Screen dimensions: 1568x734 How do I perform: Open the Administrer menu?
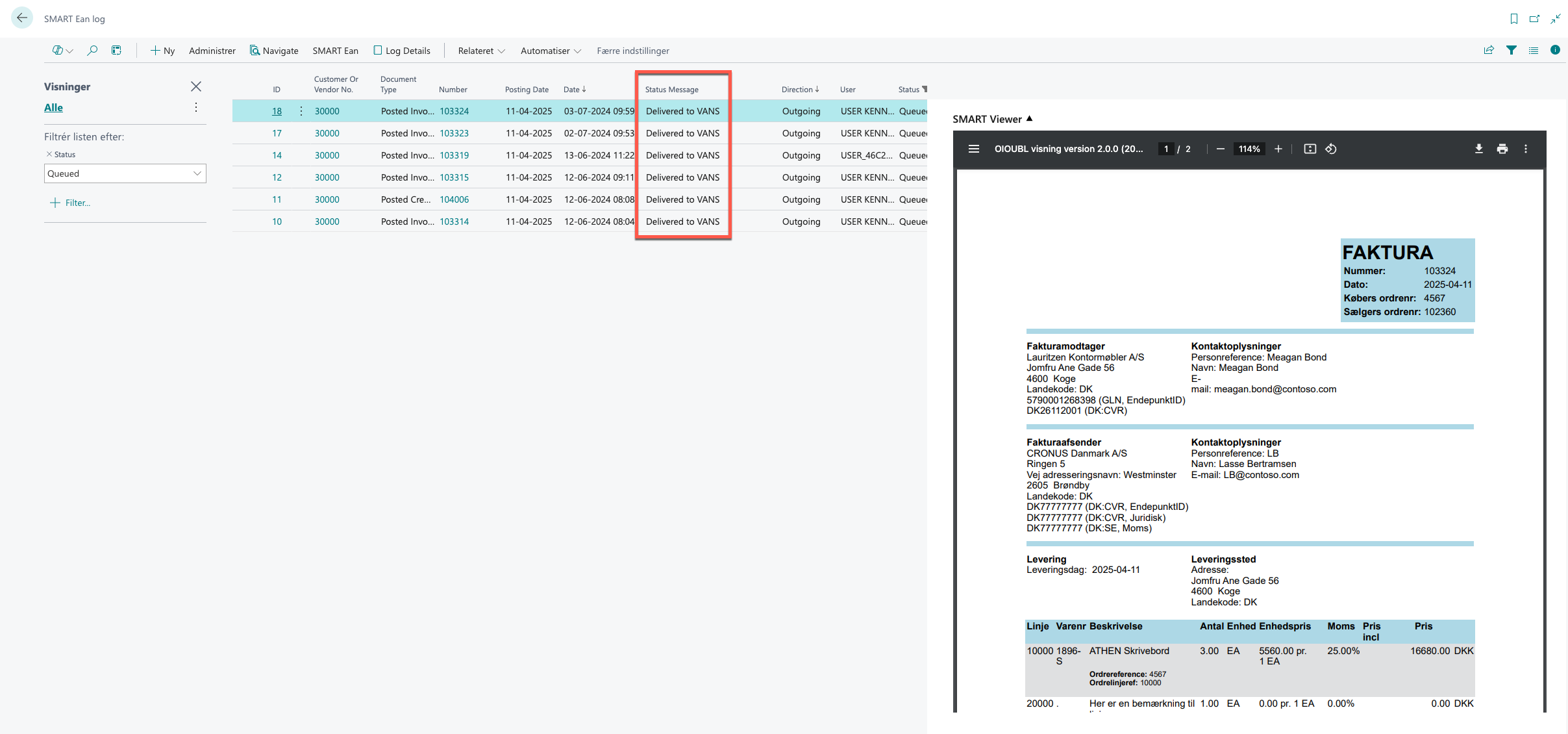click(212, 51)
